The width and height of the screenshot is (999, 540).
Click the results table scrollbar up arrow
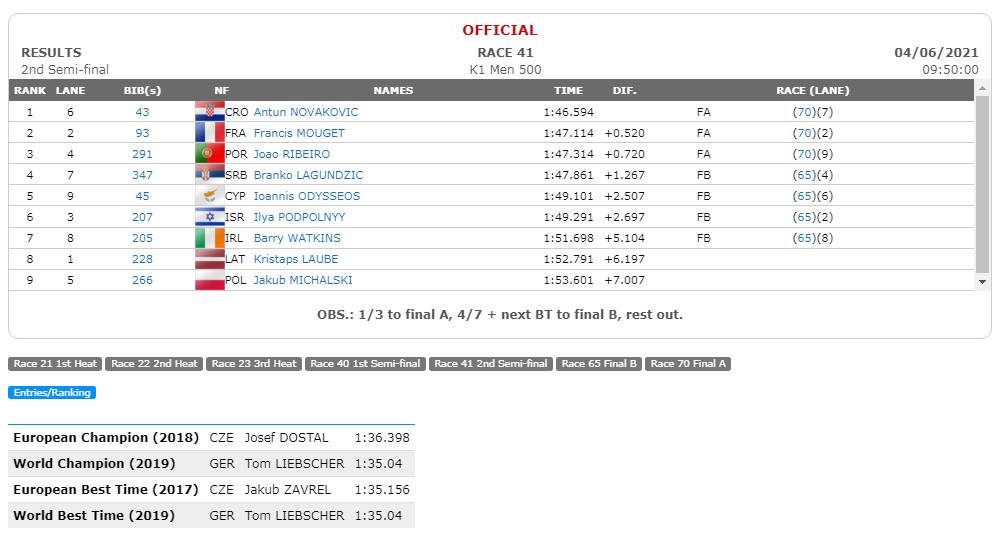click(982, 88)
